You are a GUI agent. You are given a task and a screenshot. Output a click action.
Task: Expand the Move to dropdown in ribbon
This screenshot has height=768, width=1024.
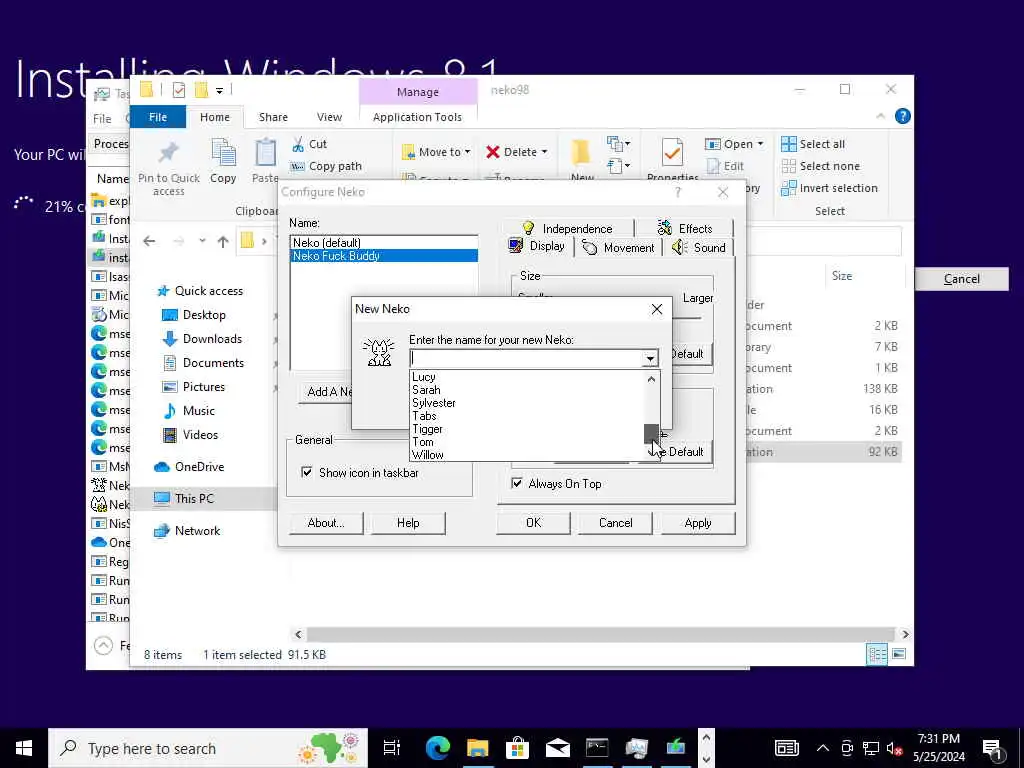click(468, 152)
